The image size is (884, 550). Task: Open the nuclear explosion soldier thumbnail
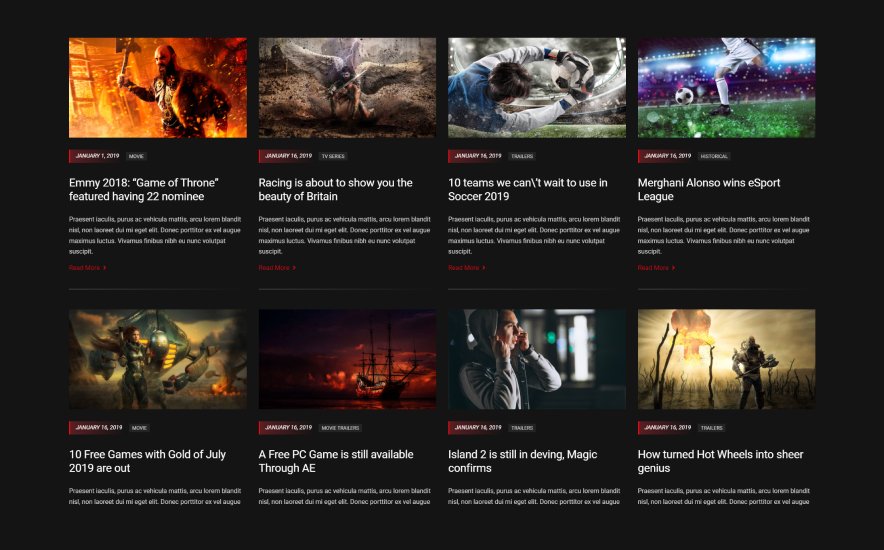pyautogui.click(x=726, y=359)
